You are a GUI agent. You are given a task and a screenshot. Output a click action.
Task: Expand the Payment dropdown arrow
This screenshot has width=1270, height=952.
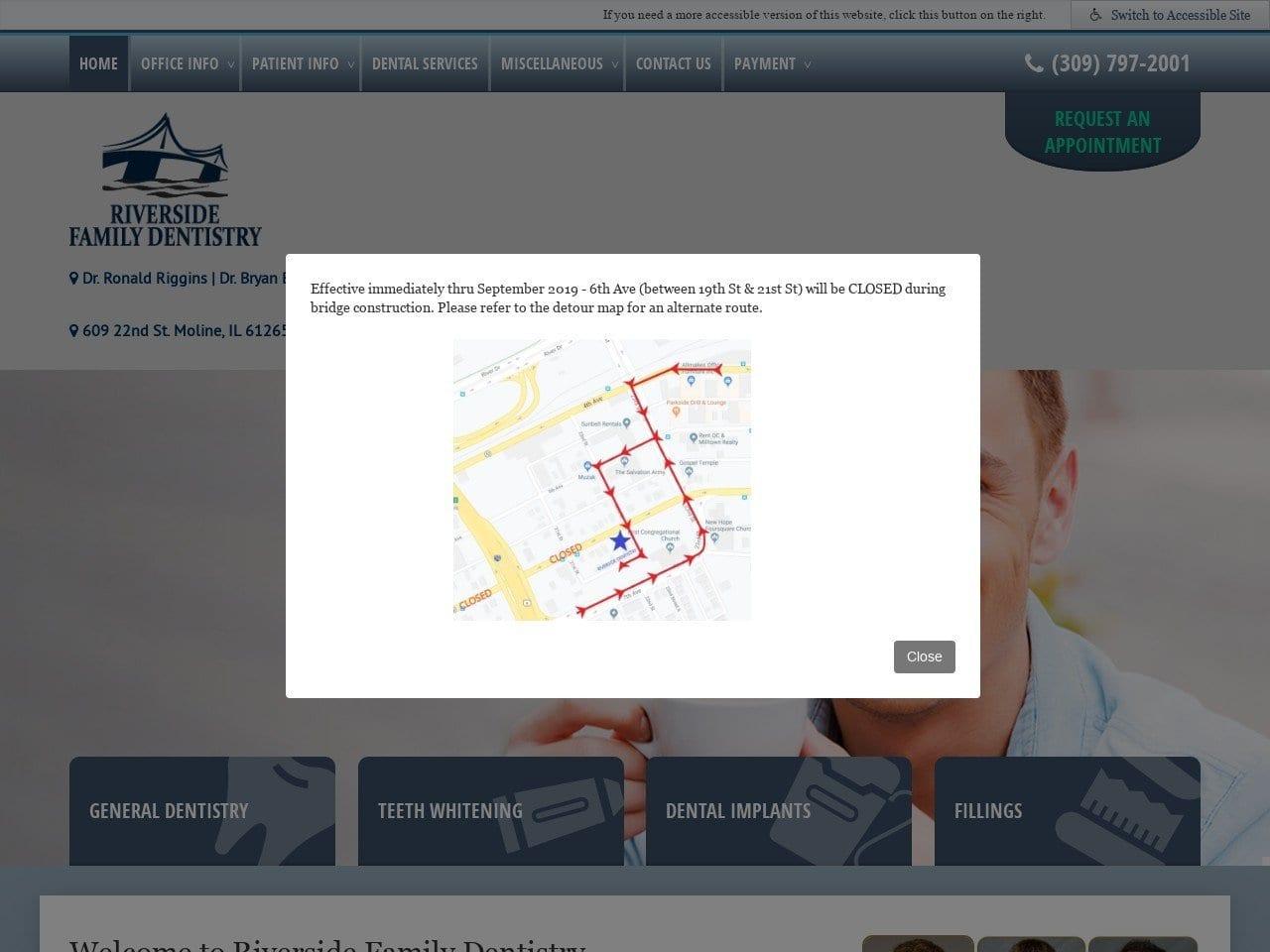click(x=808, y=64)
